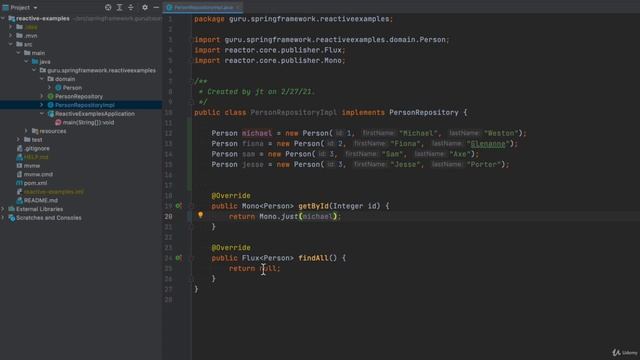Click the main method icon in tree
The height and width of the screenshot is (360, 640).
58,122
